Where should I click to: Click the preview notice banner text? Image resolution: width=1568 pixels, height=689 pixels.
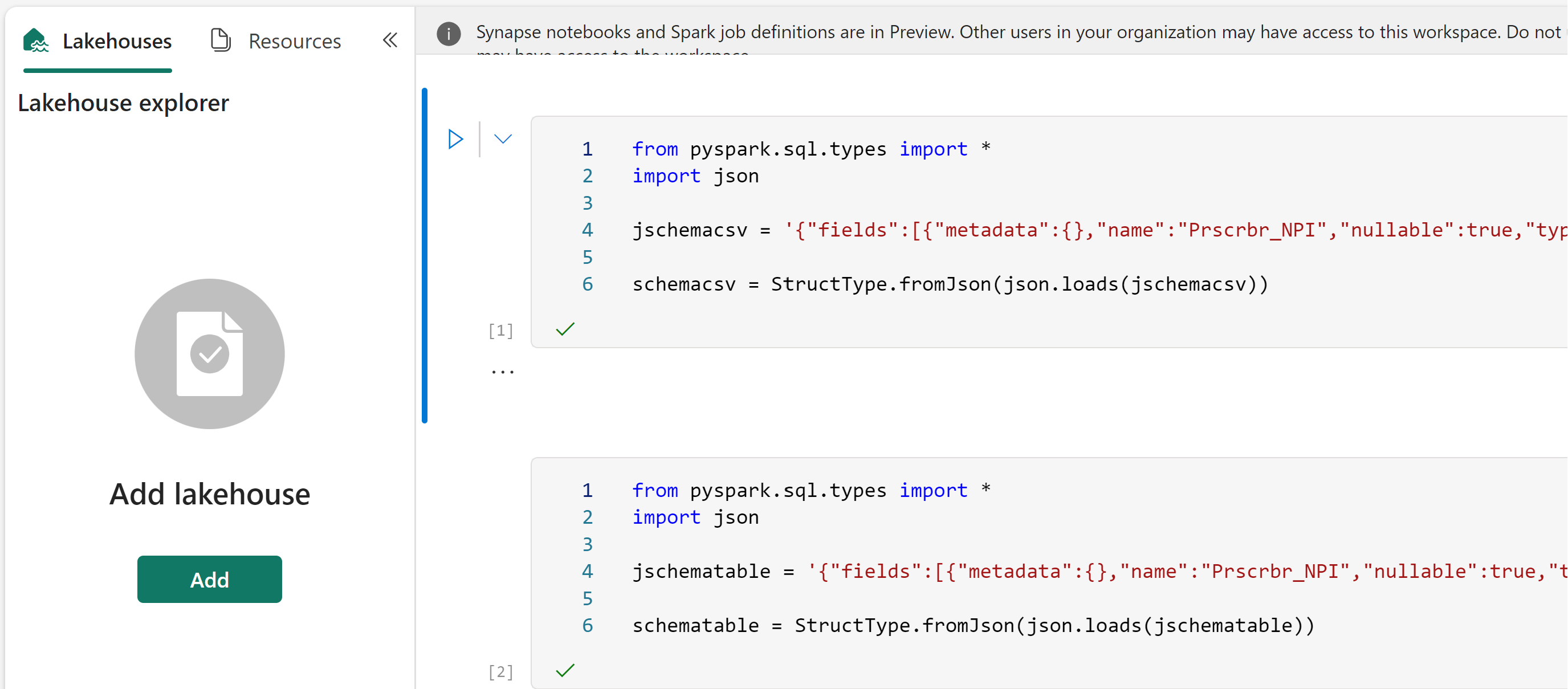1021,32
